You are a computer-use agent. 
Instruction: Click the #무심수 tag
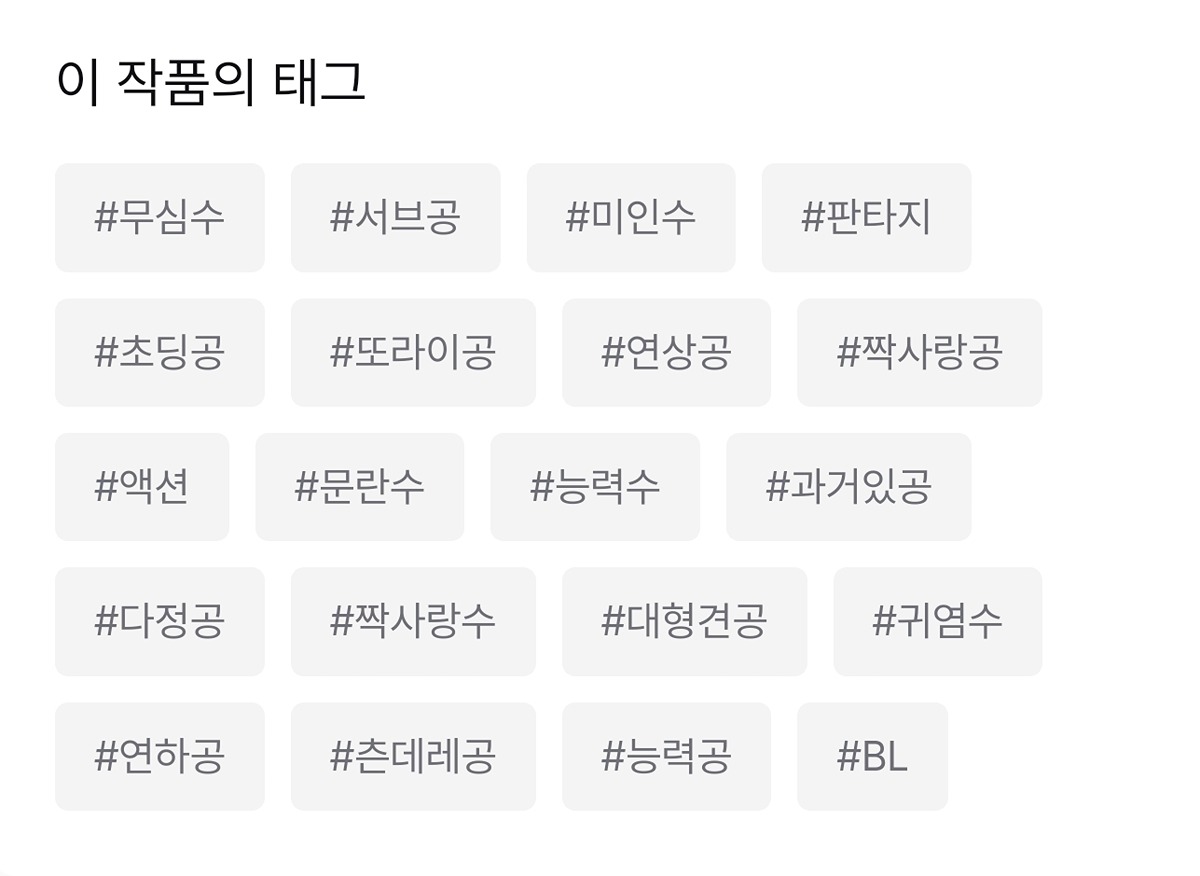tap(160, 217)
